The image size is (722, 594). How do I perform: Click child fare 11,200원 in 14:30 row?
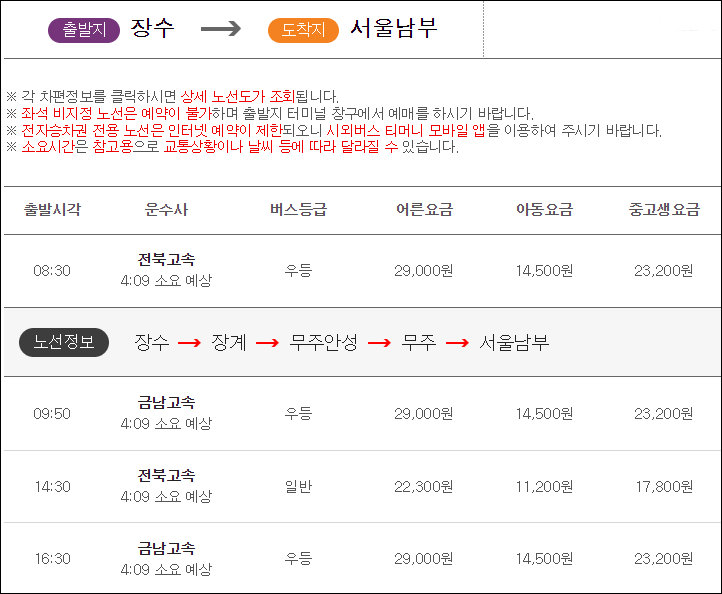coord(544,487)
